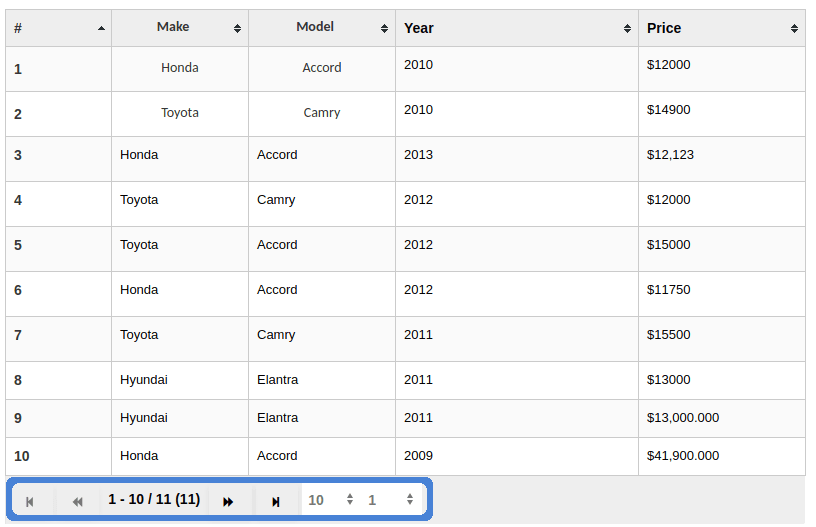Click Hyundai in row 8
This screenshot has width=816, height=527.
pyautogui.click(x=144, y=380)
